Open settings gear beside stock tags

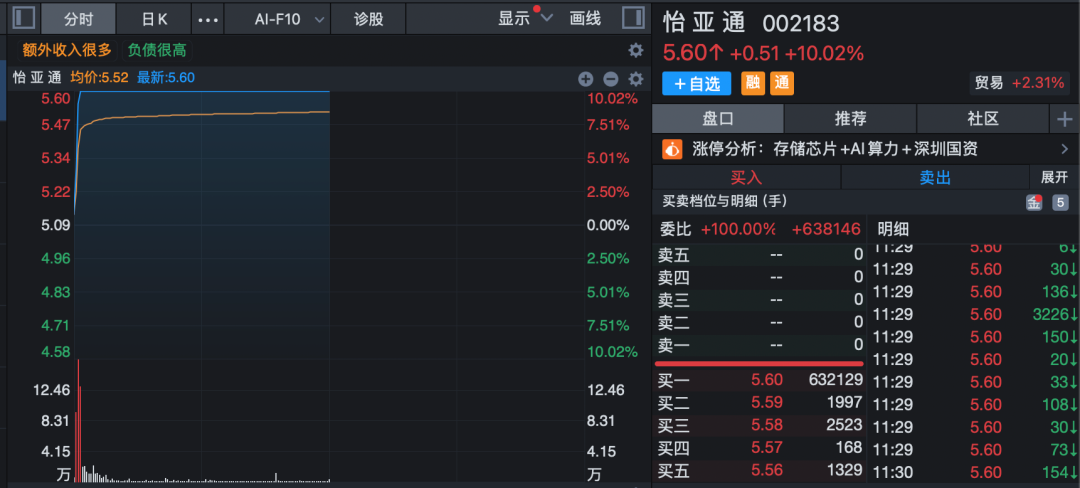point(635,50)
